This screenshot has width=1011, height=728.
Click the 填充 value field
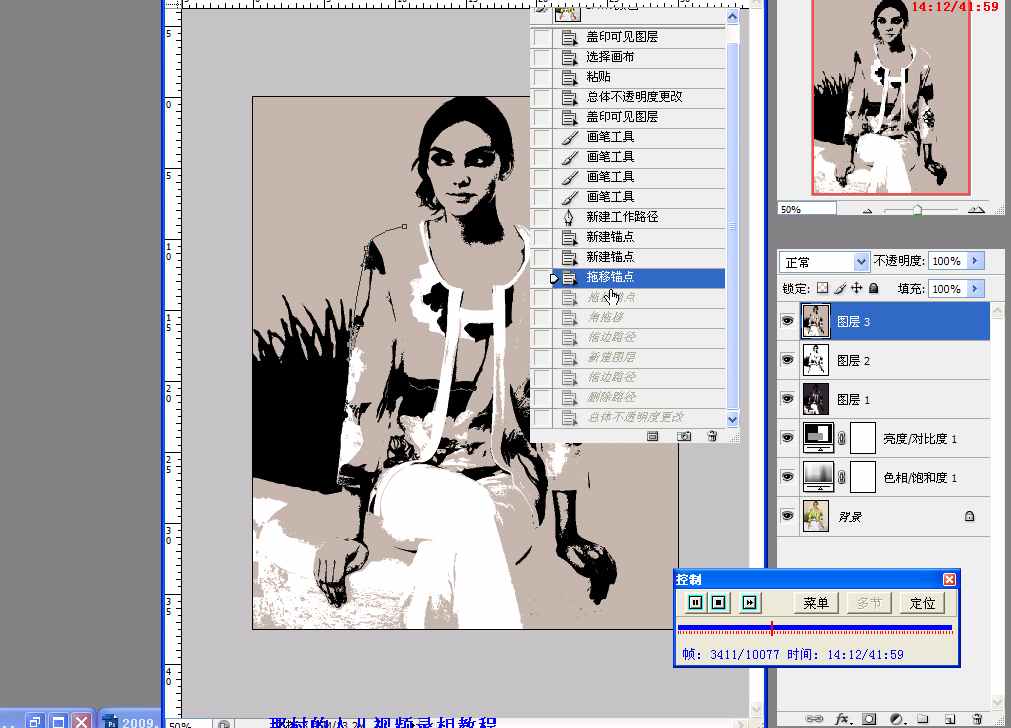947,289
